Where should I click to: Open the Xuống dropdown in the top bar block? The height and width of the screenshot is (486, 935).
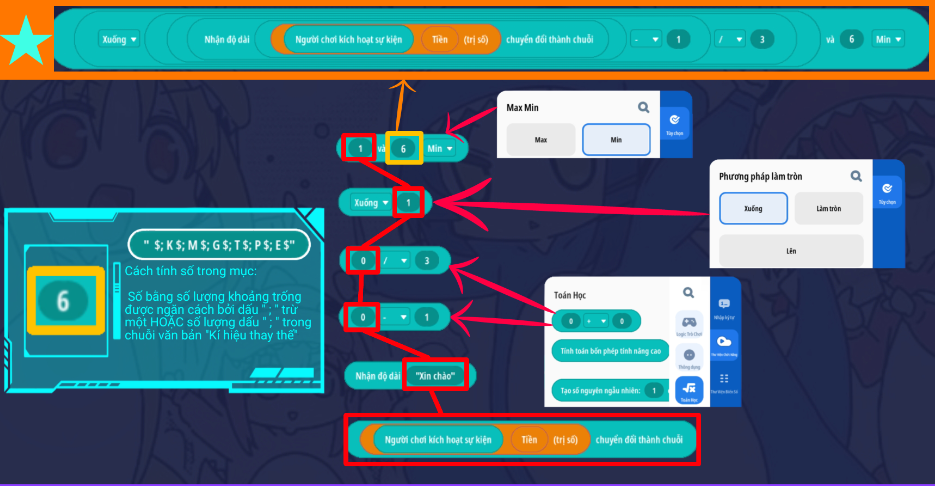(x=120, y=39)
